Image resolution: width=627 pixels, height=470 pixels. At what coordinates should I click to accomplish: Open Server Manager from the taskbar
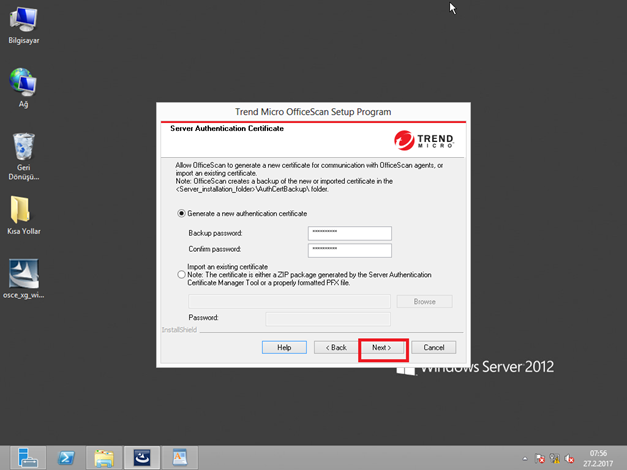click(x=28, y=458)
